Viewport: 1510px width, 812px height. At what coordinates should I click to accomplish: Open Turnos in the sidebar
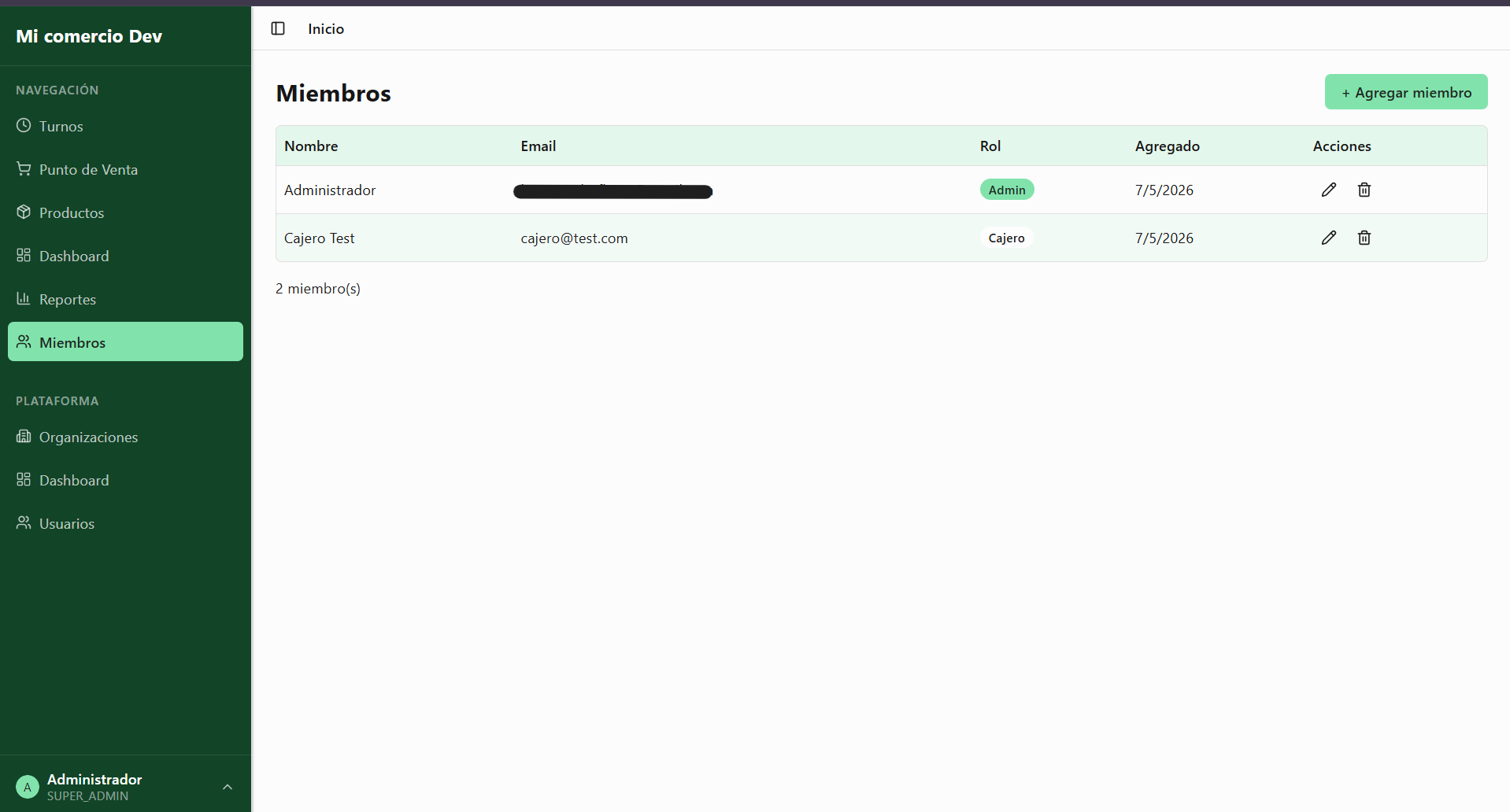tap(125, 126)
